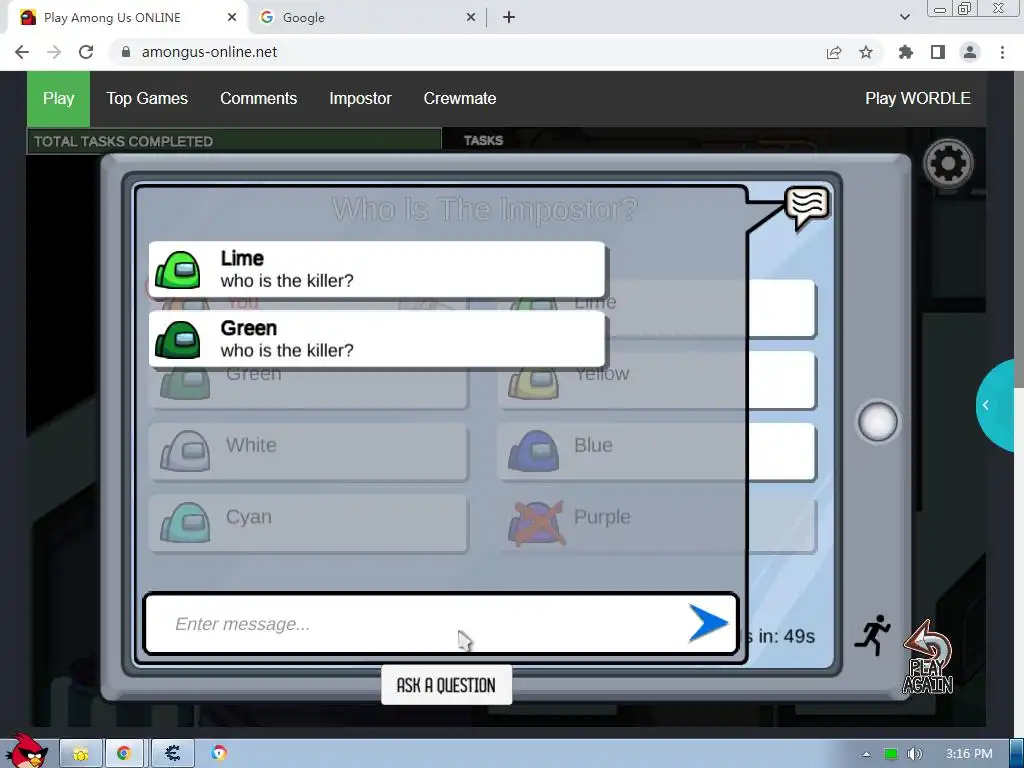
Task: Switch to the Google browser tab
Action: [366, 18]
